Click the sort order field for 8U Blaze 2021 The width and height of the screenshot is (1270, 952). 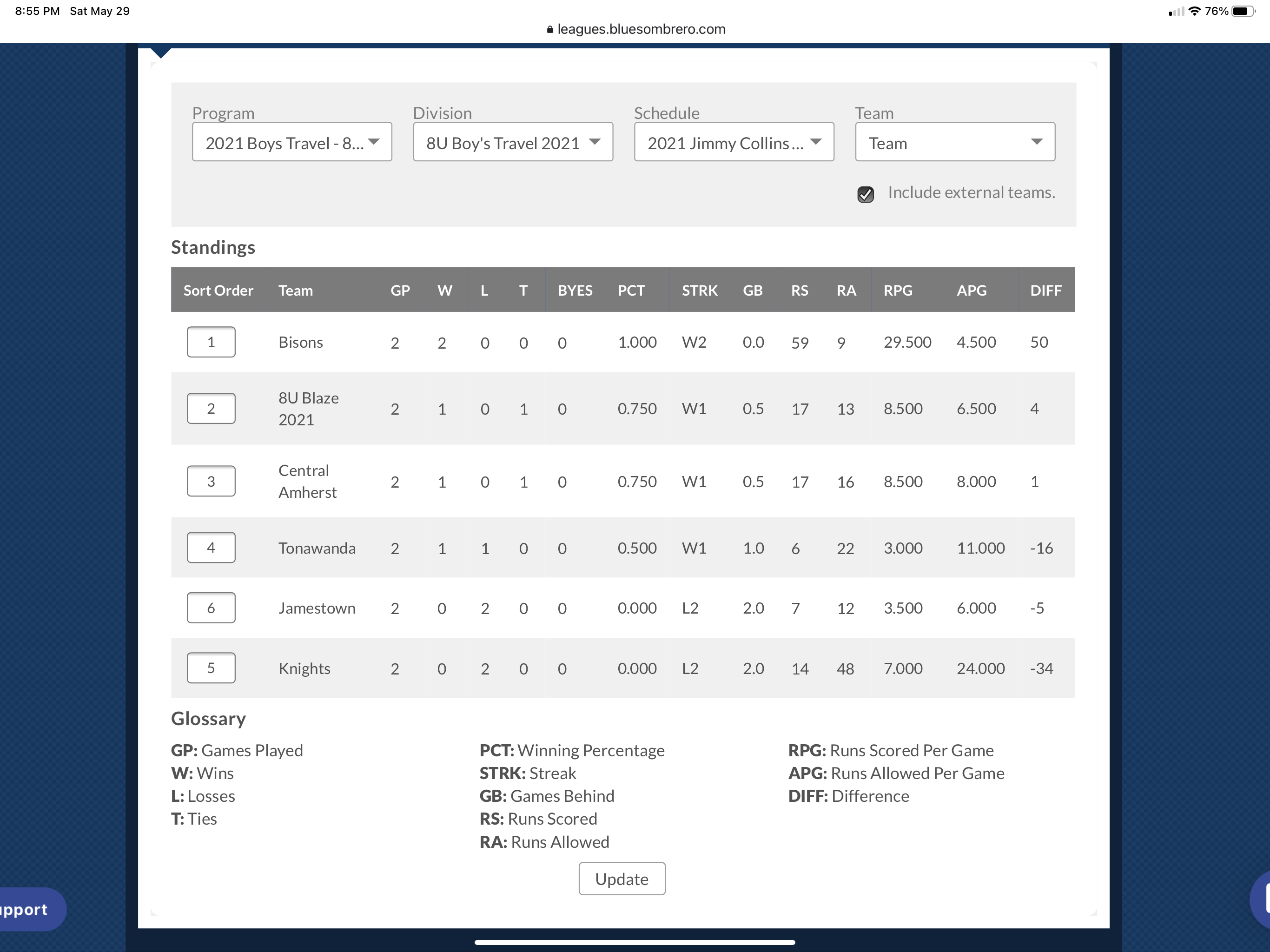(211, 408)
